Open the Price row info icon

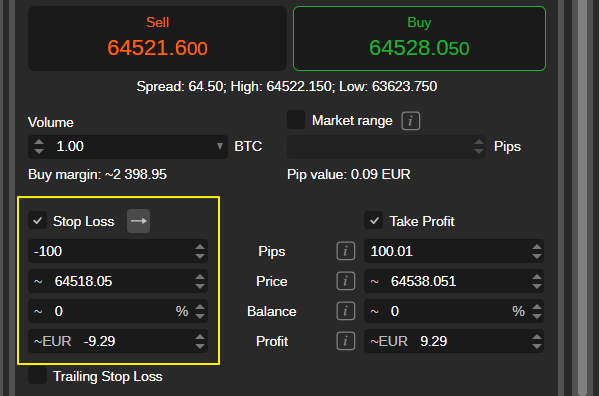(x=345, y=281)
